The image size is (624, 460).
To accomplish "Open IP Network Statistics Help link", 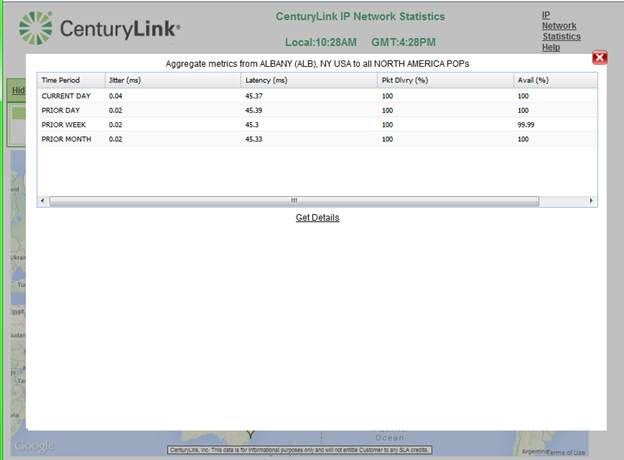I will coord(561,31).
